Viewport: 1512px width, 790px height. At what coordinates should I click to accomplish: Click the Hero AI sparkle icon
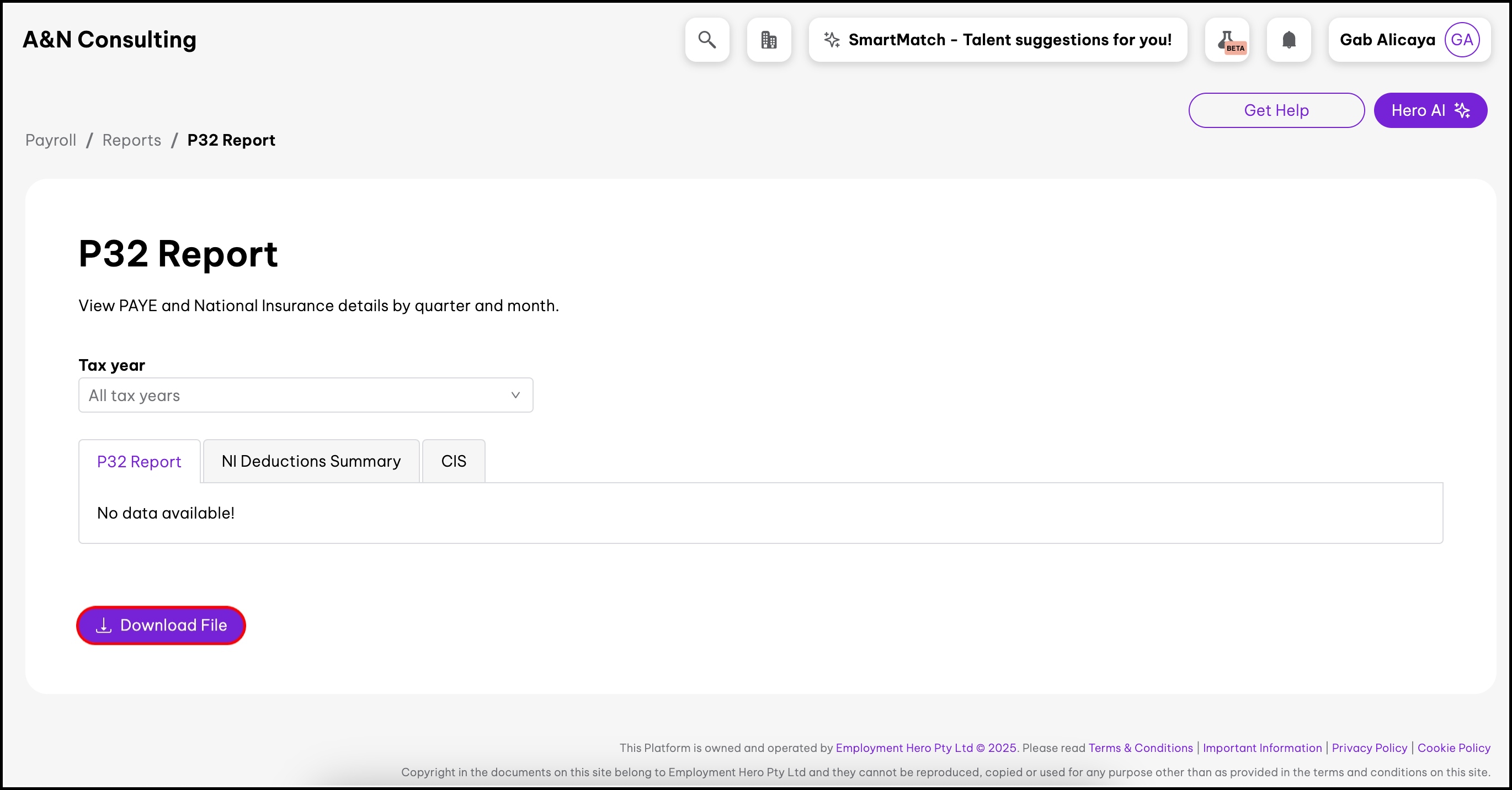[1462, 110]
